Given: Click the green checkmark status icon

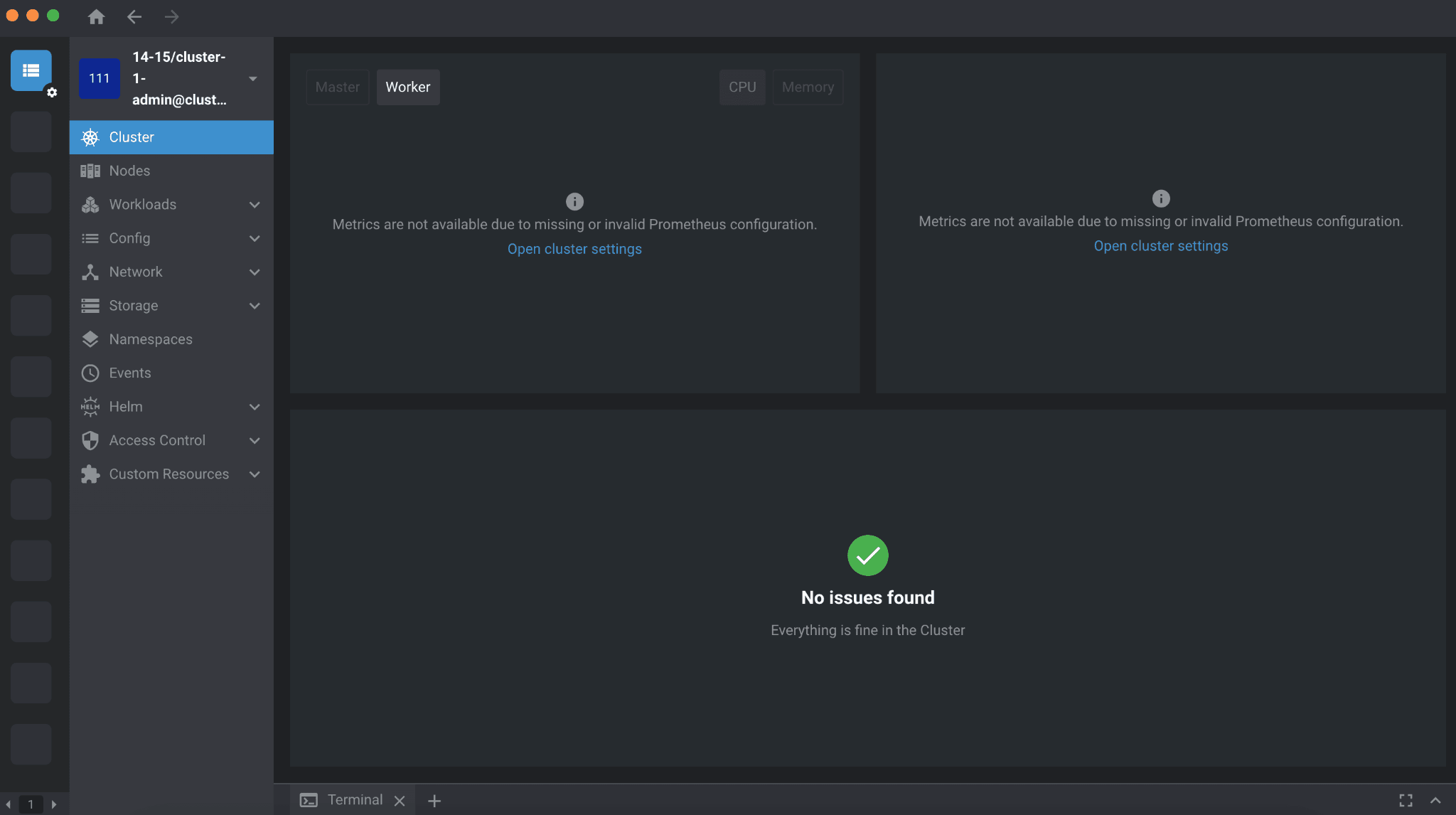Looking at the screenshot, I should (868, 555).
